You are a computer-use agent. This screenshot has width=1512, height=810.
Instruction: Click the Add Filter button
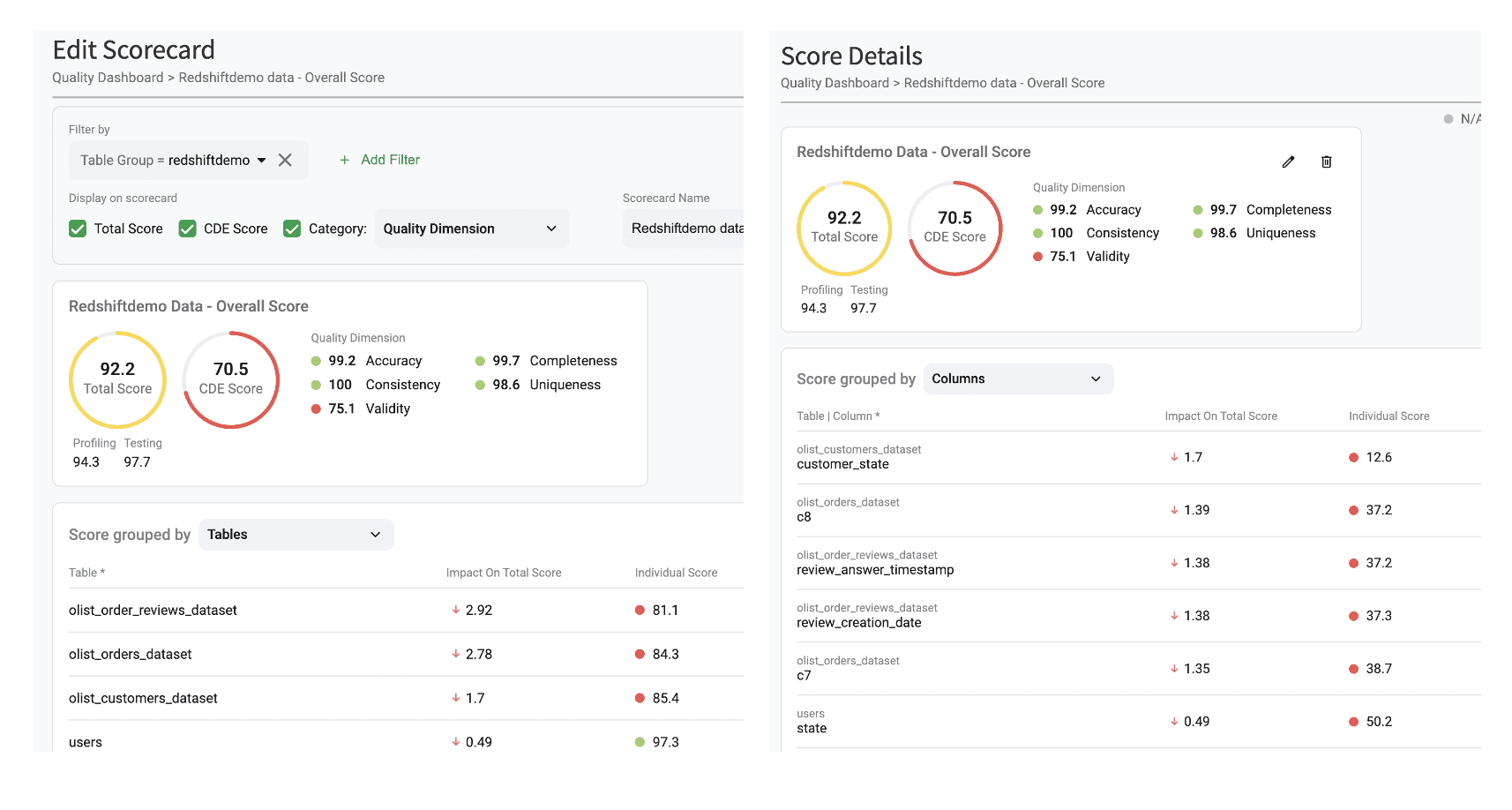(390, 160)
